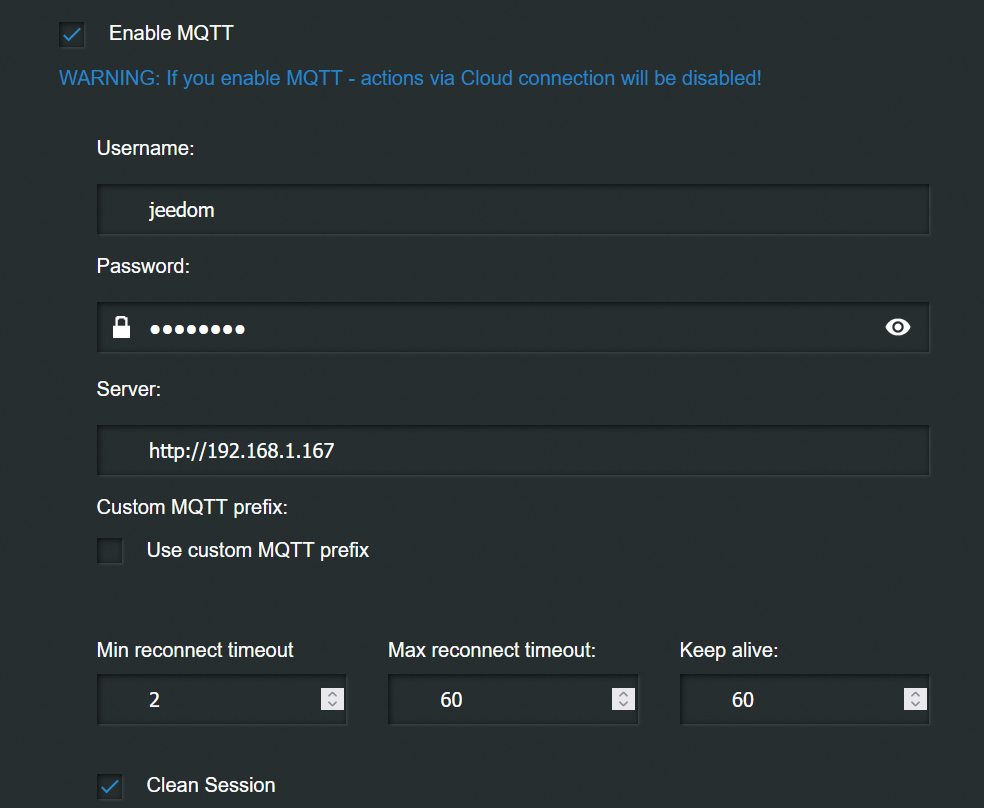The image size is (984, 808).
Task: Increase the Min reconnect timeout with the up arrow
Action: pos(332,694)
